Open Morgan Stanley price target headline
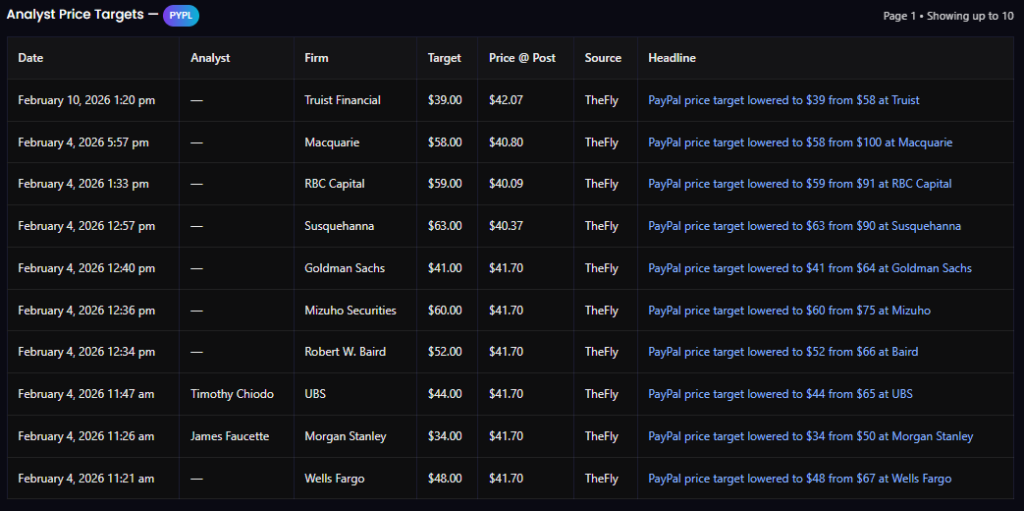 [x=810, y=436]
